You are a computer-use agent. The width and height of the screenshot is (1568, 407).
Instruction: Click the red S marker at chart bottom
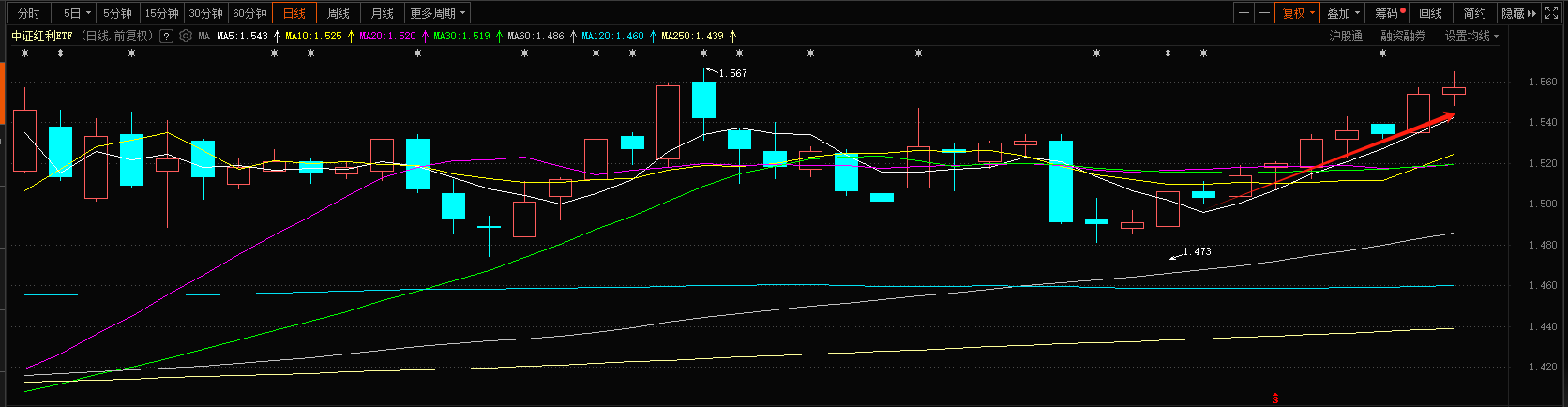pyautogui.click(x=1275, y=399)
